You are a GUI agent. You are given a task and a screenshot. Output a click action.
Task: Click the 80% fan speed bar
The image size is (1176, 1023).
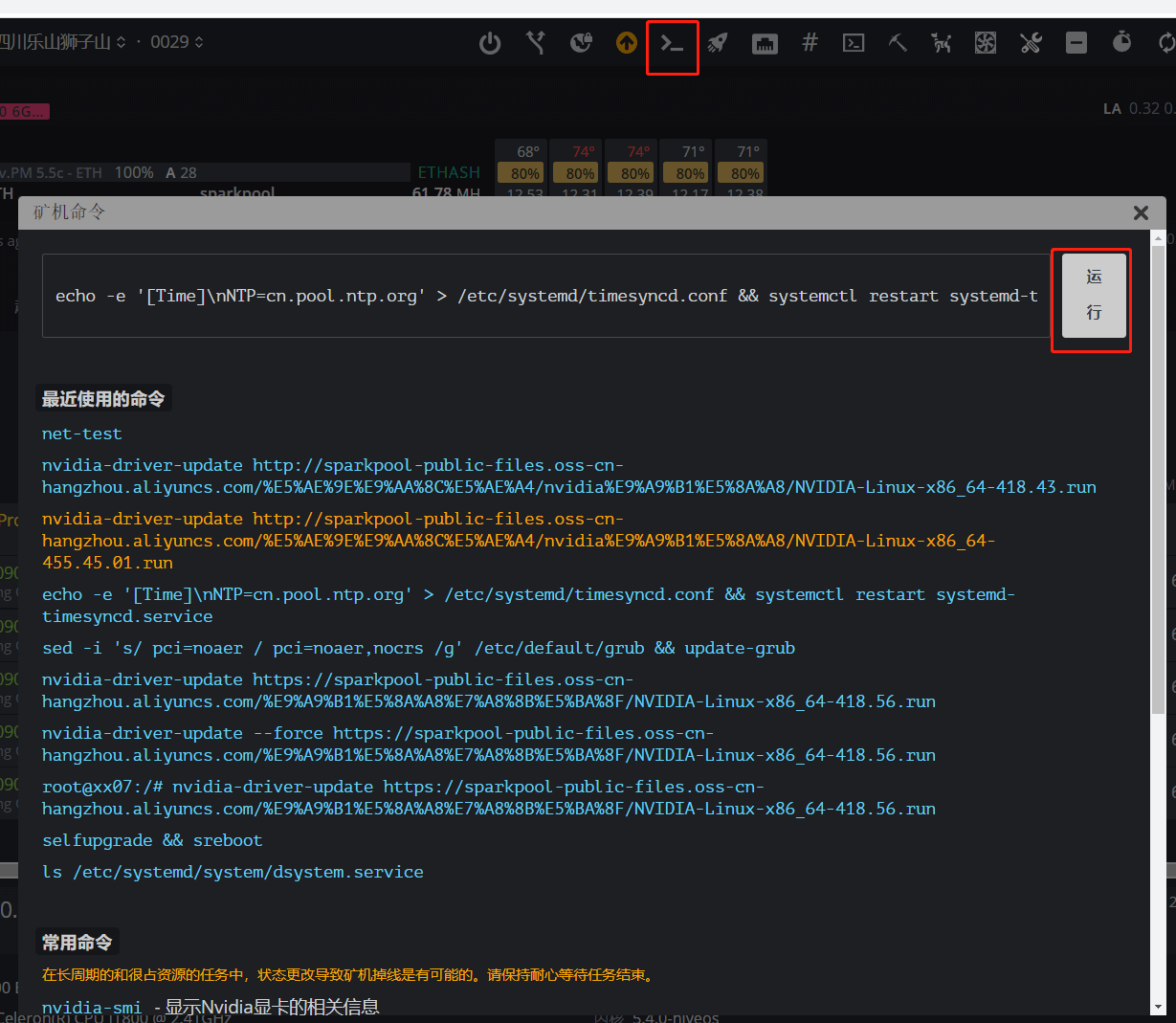click(521, 173)
